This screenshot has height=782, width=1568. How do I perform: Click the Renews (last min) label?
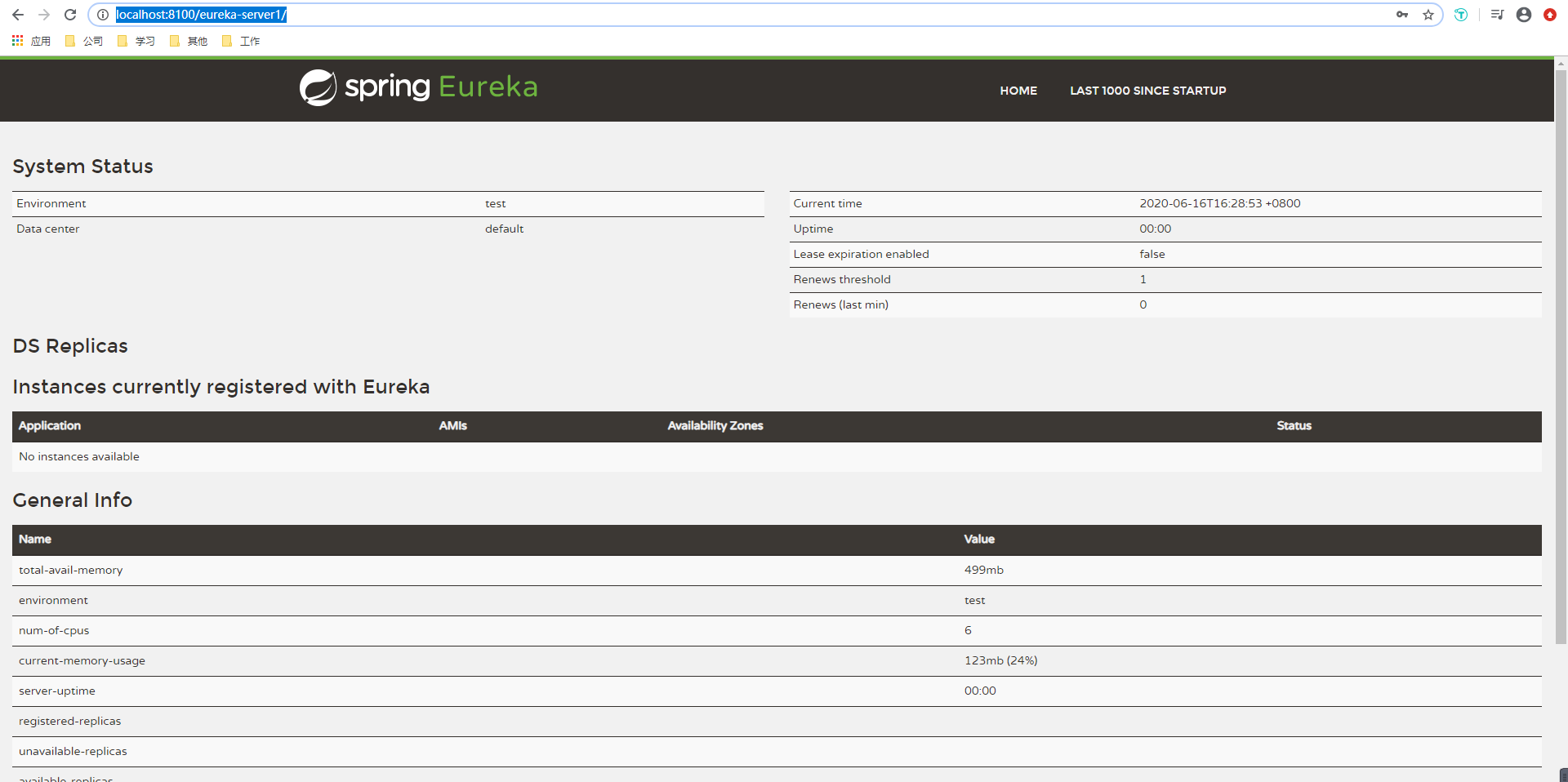[x=840, y=304]
